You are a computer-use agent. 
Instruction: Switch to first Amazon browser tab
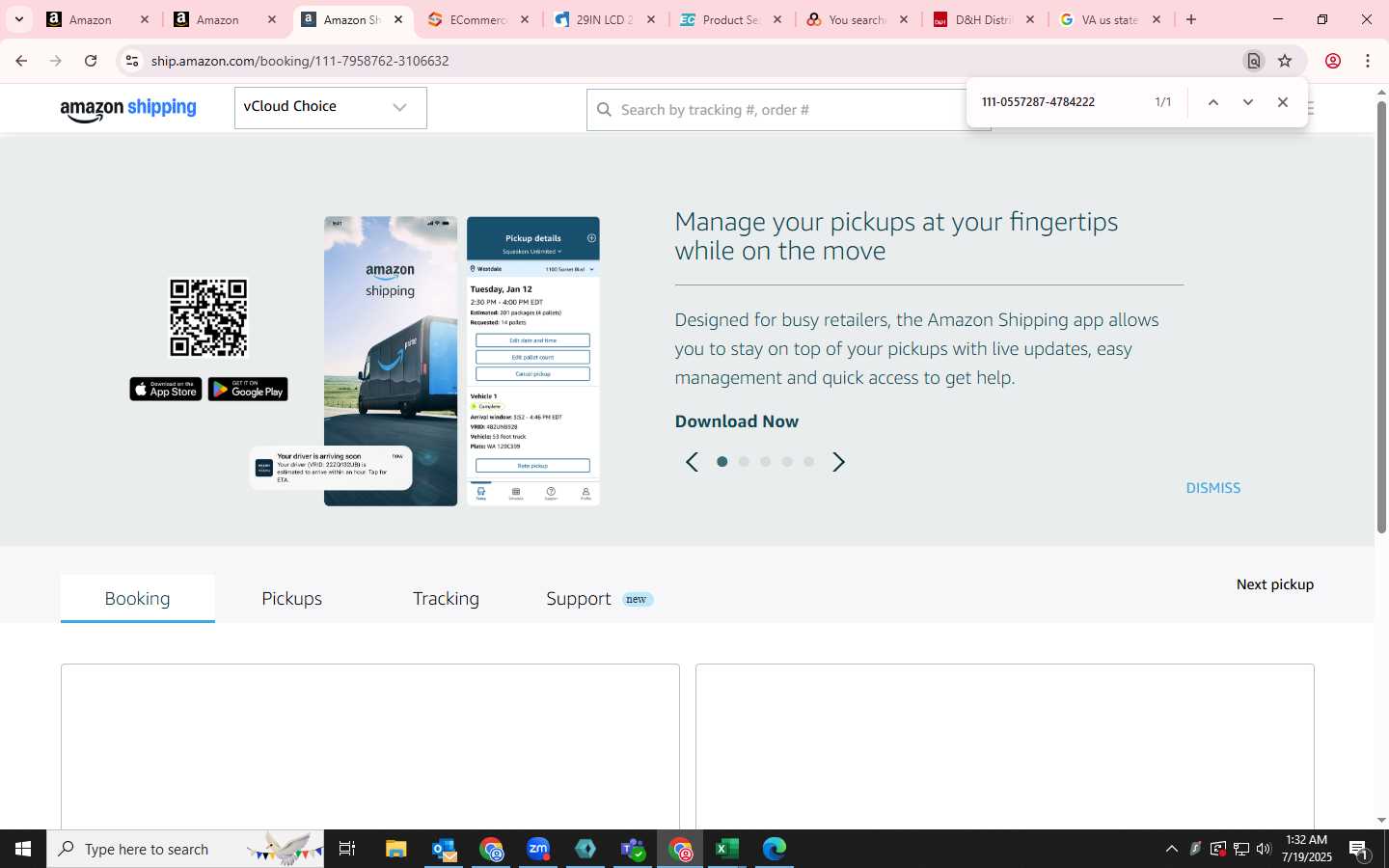click(x=96, y=19)
